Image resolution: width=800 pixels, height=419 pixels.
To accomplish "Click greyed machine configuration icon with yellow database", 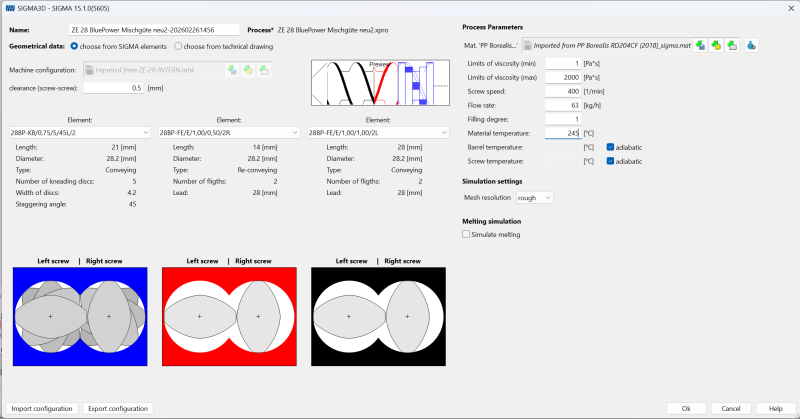I will (248, 70).
